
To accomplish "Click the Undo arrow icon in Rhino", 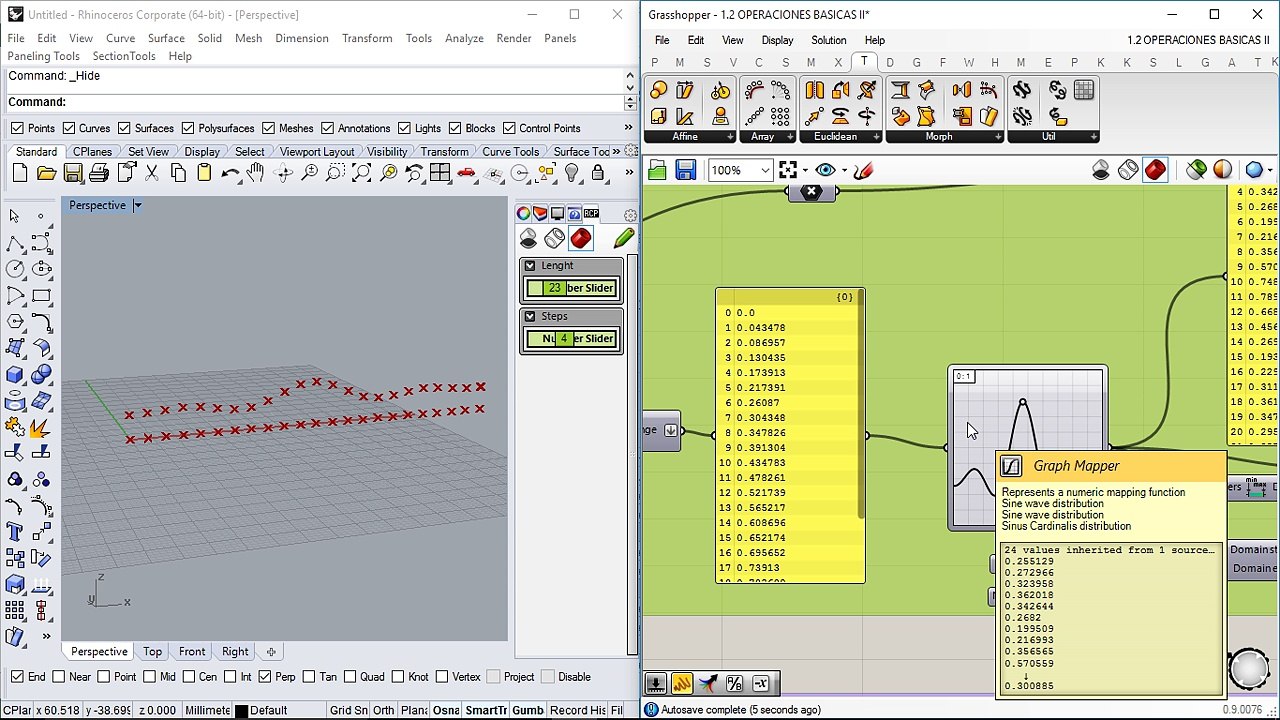I will point(230,174).
